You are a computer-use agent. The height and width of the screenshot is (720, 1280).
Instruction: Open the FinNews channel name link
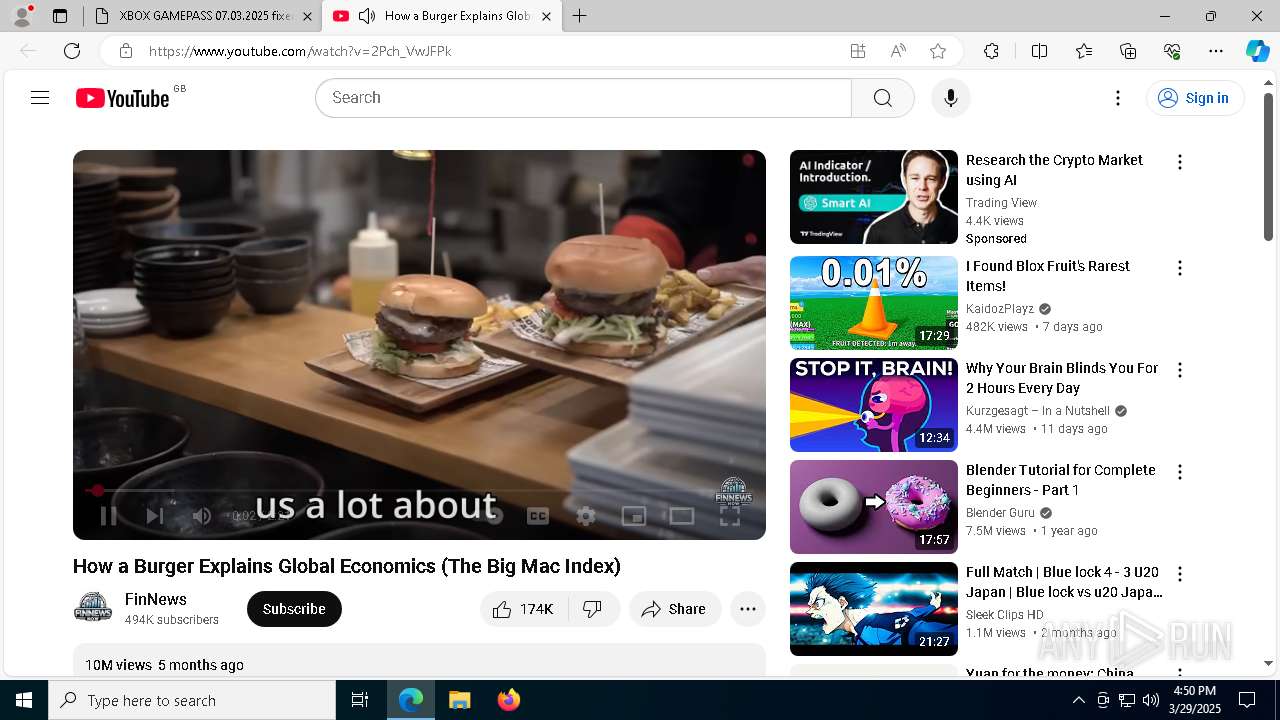pyautogui.click(x=156, y=599)
